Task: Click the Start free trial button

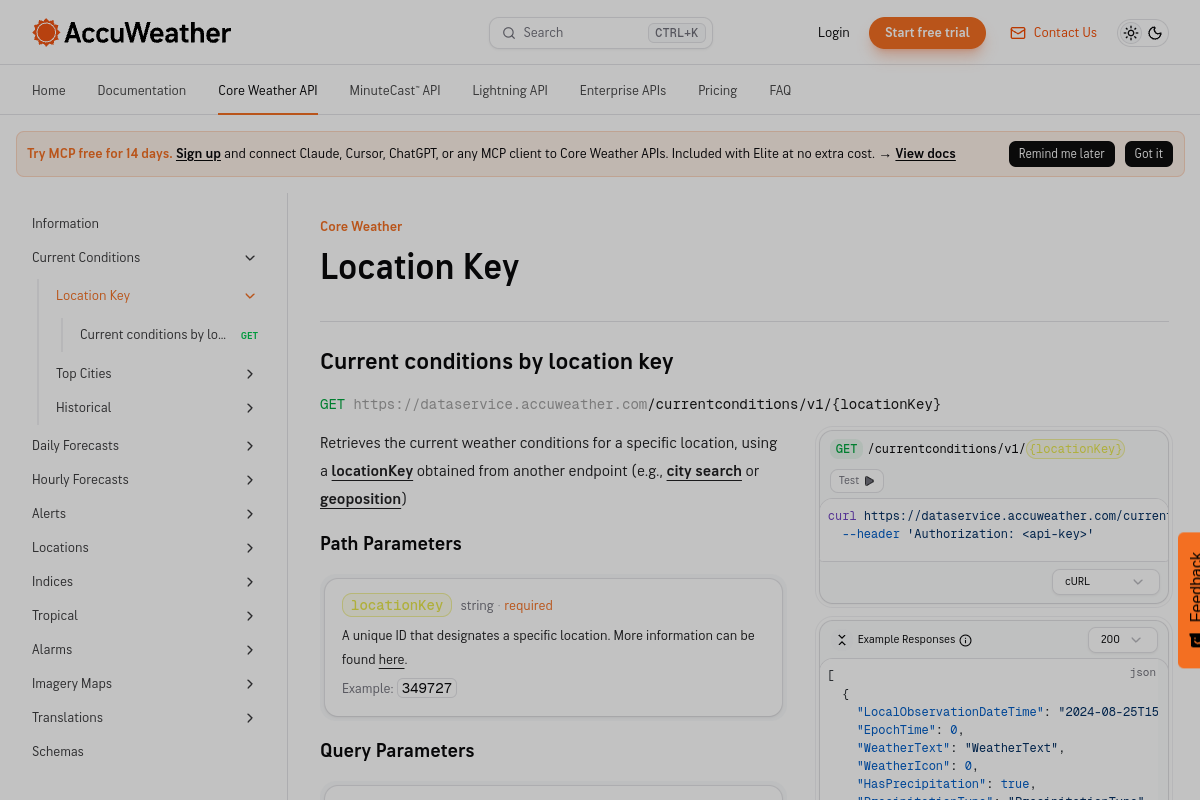Action: [x=927, y=33]
